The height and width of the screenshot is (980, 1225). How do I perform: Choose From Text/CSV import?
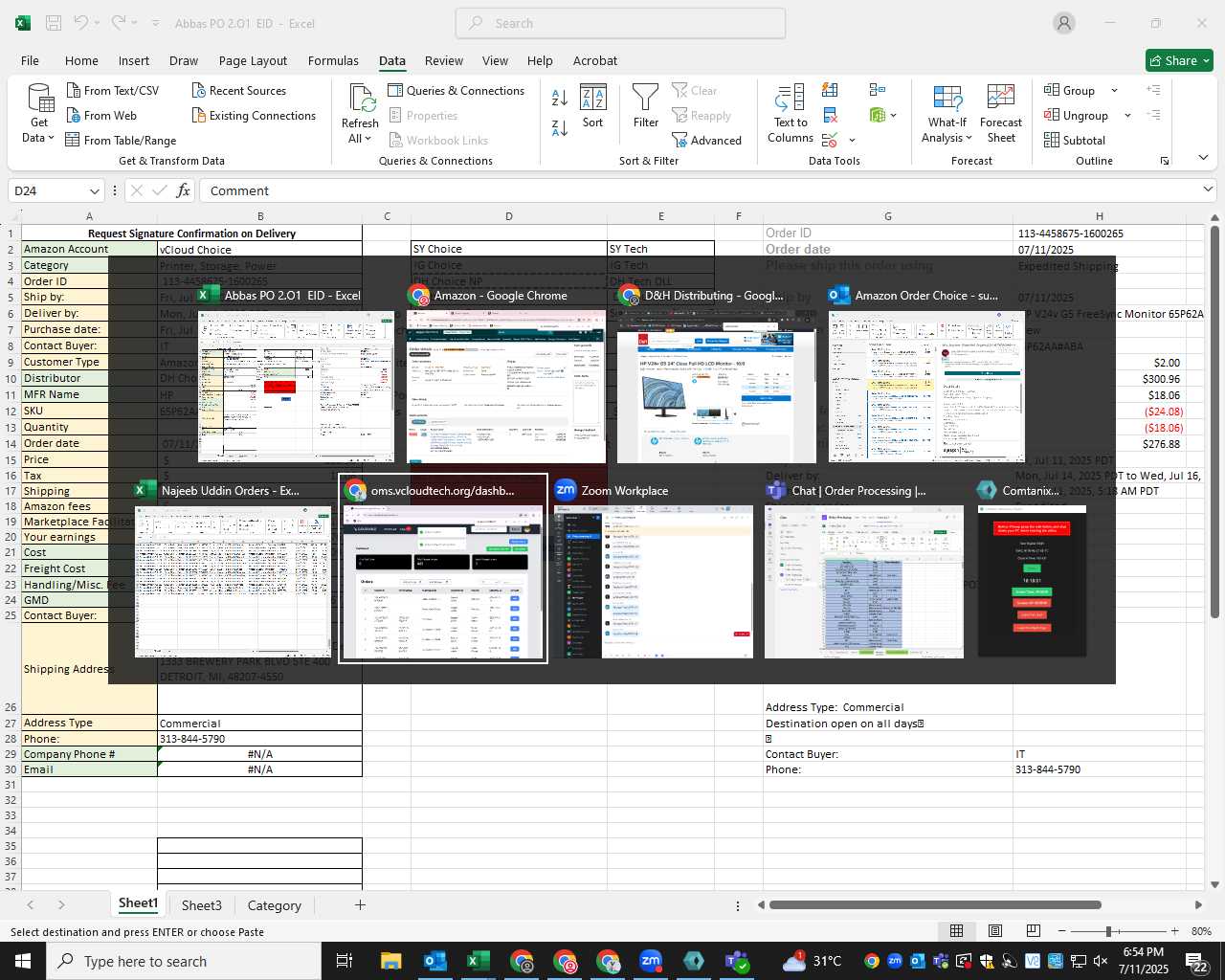tap(112, 90)
